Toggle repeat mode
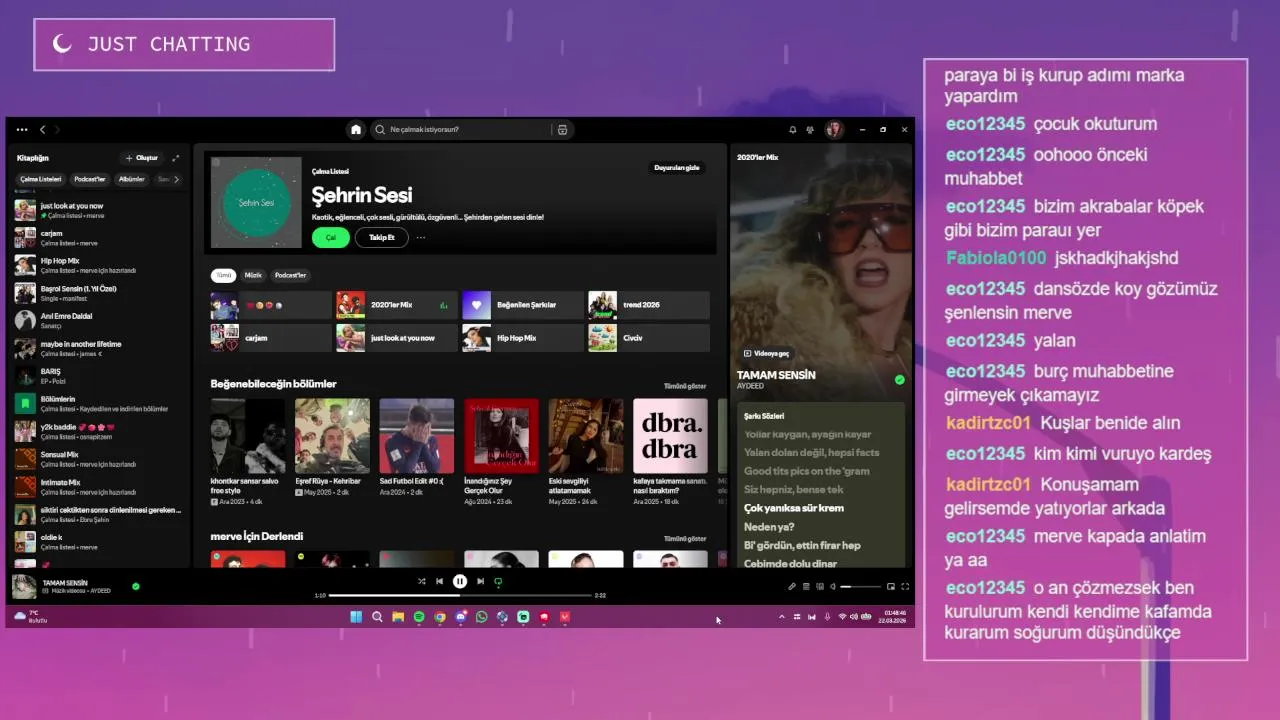Screen dimensions: 1280x720 (x=498, y=581)
